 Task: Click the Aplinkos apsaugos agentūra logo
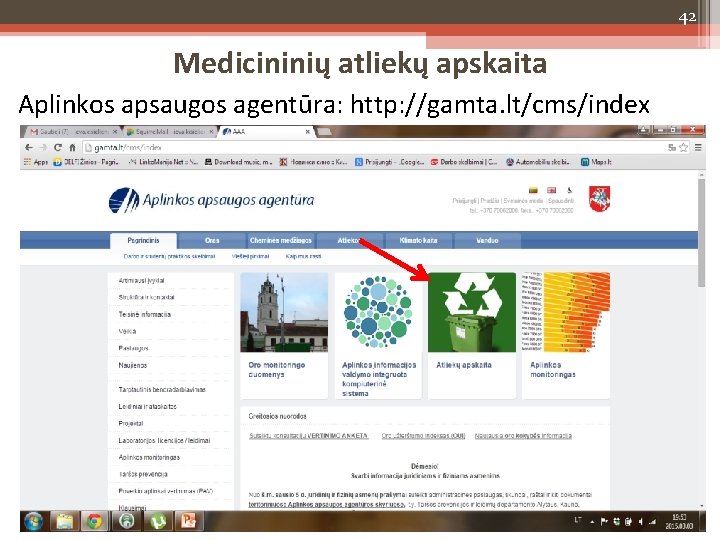tap(212, 200)
